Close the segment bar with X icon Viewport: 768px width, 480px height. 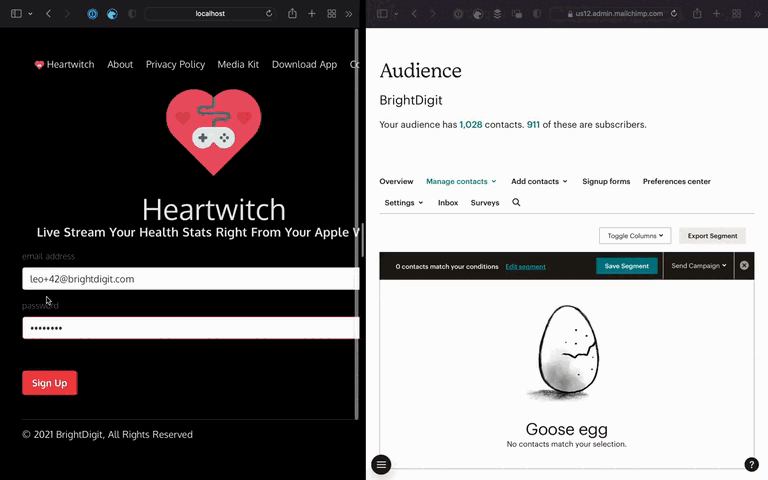point(744,265)
